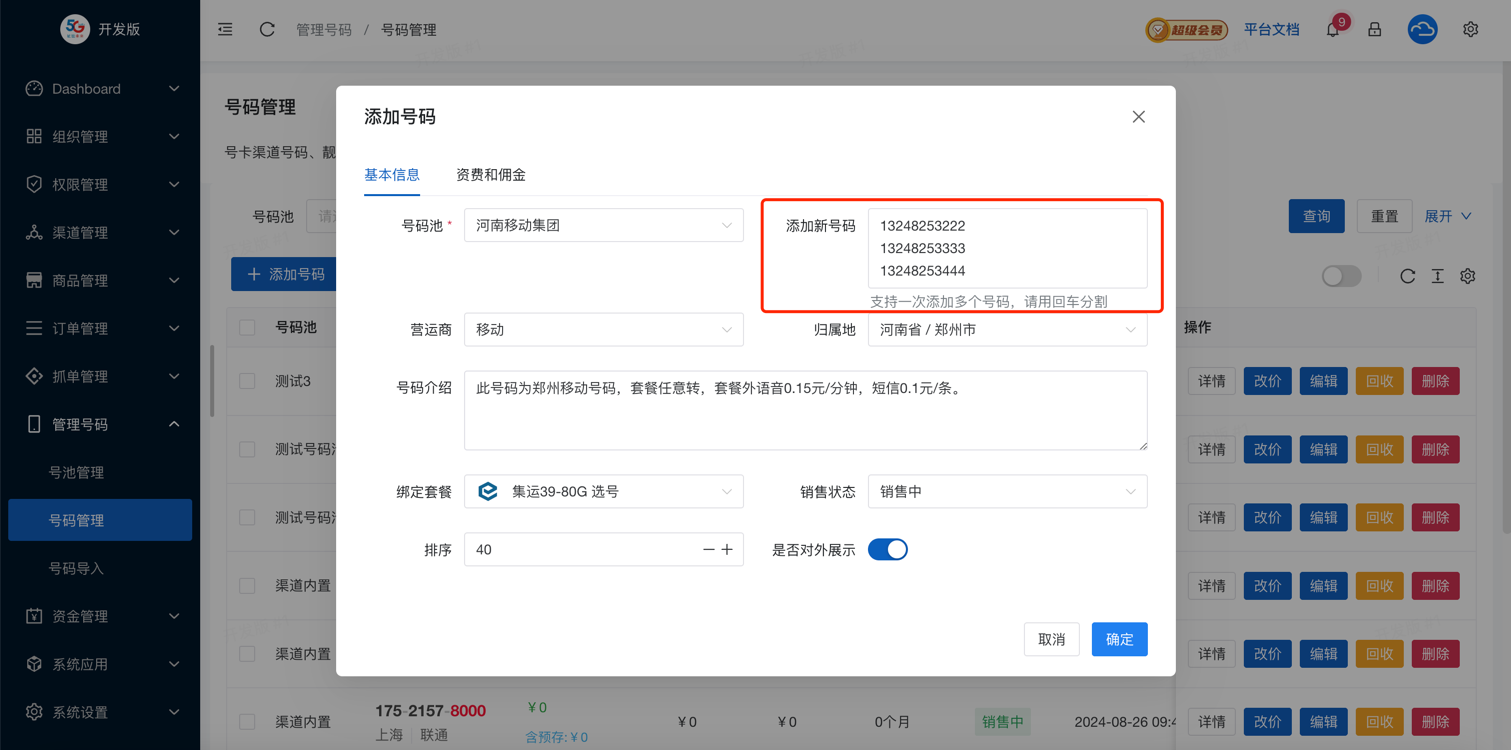Collapse the sidebar menu icon

225,30
